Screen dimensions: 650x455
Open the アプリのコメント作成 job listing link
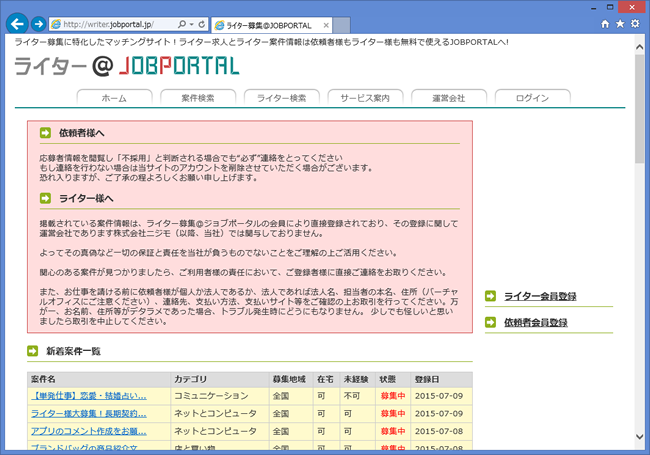(x=89, y=431)
